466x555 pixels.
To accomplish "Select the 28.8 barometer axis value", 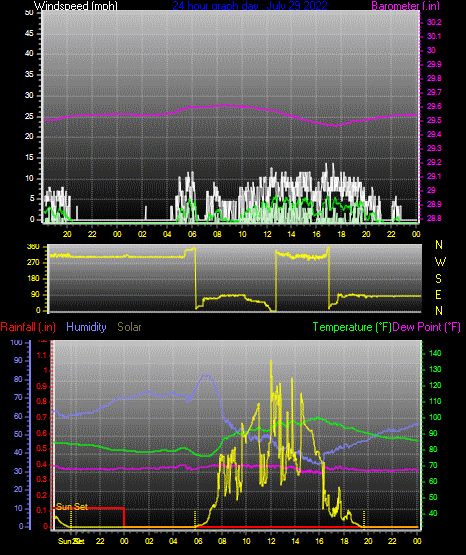I will pyautogui.click(x=434, y=218).
